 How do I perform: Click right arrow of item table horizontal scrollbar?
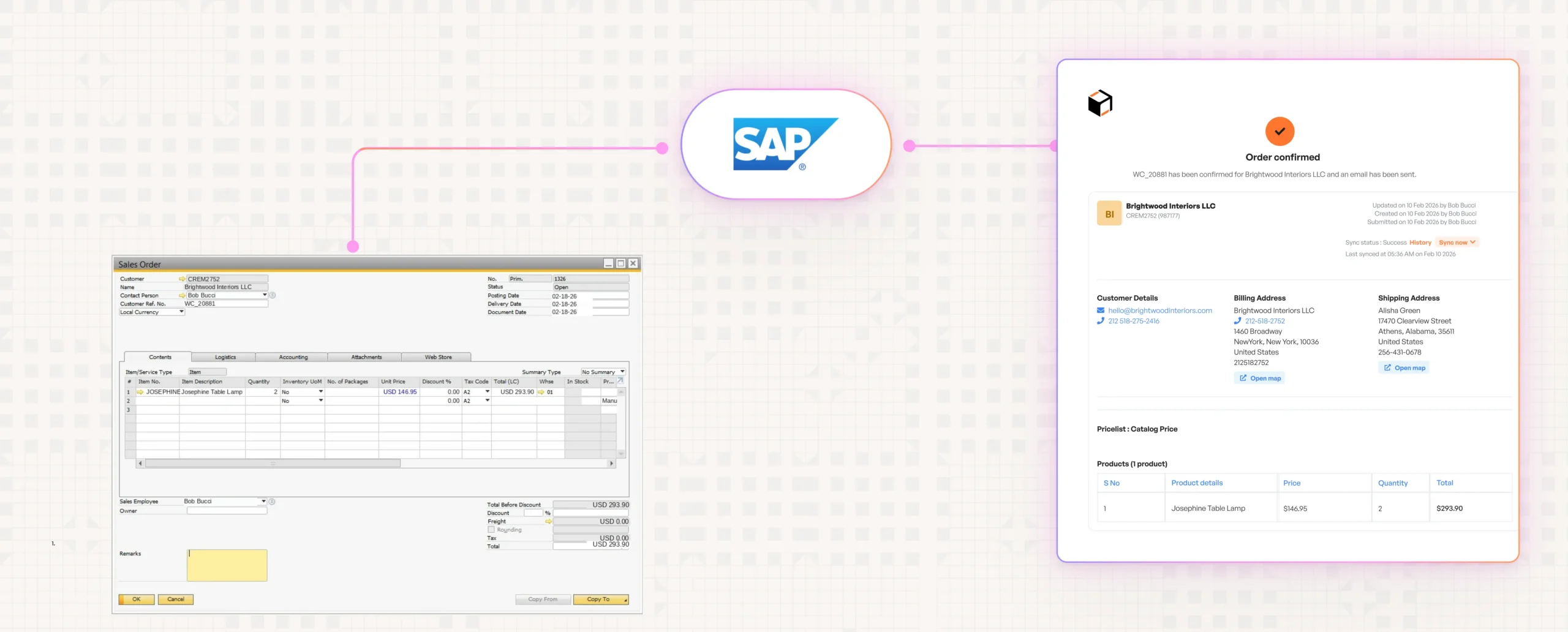tap(611, 464)
